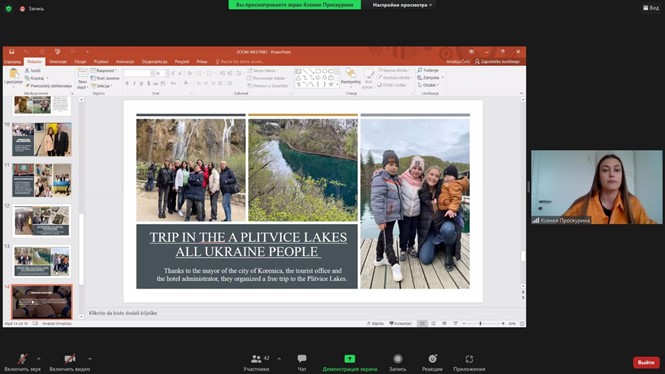Open Zamjena replace dropdown

tap(430, 78)
